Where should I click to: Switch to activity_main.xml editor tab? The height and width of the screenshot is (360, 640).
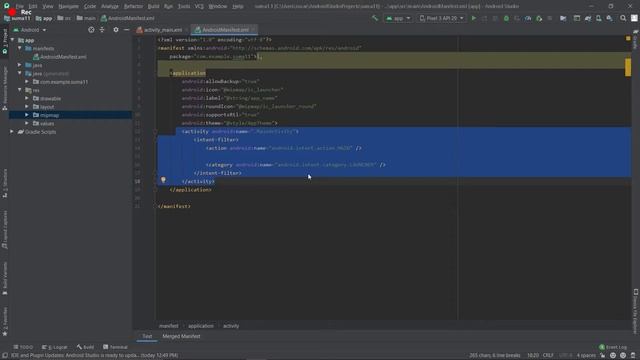(162, 30)
